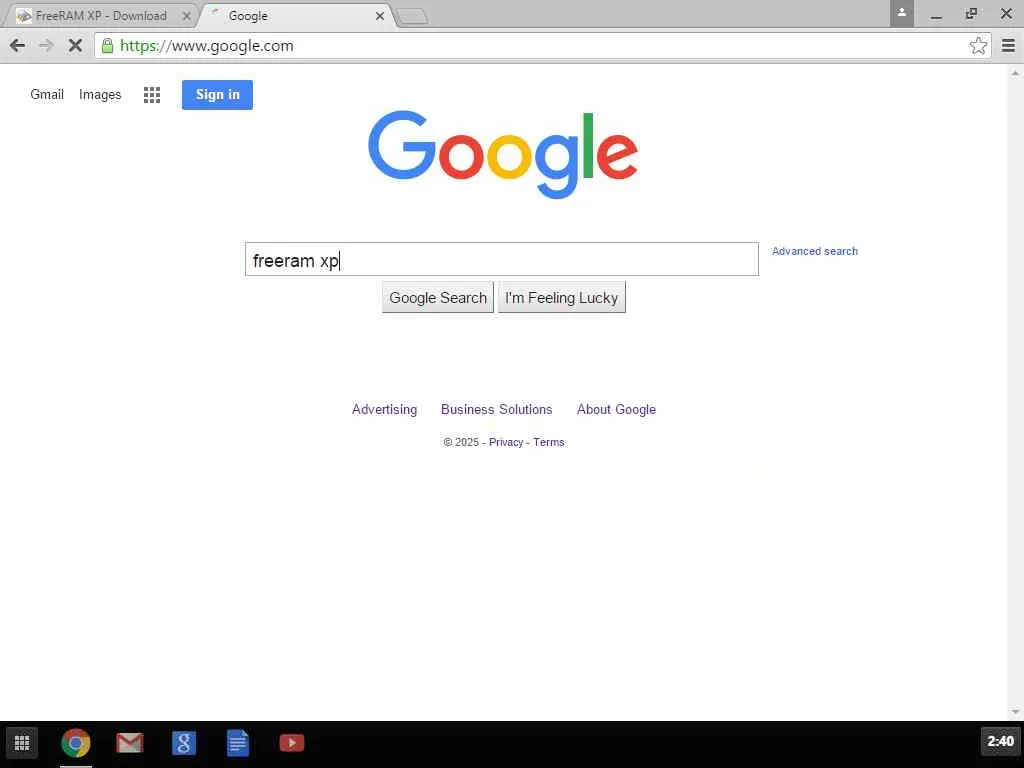
Task: Click the Gmail link
Action: [x=47, y=95]
